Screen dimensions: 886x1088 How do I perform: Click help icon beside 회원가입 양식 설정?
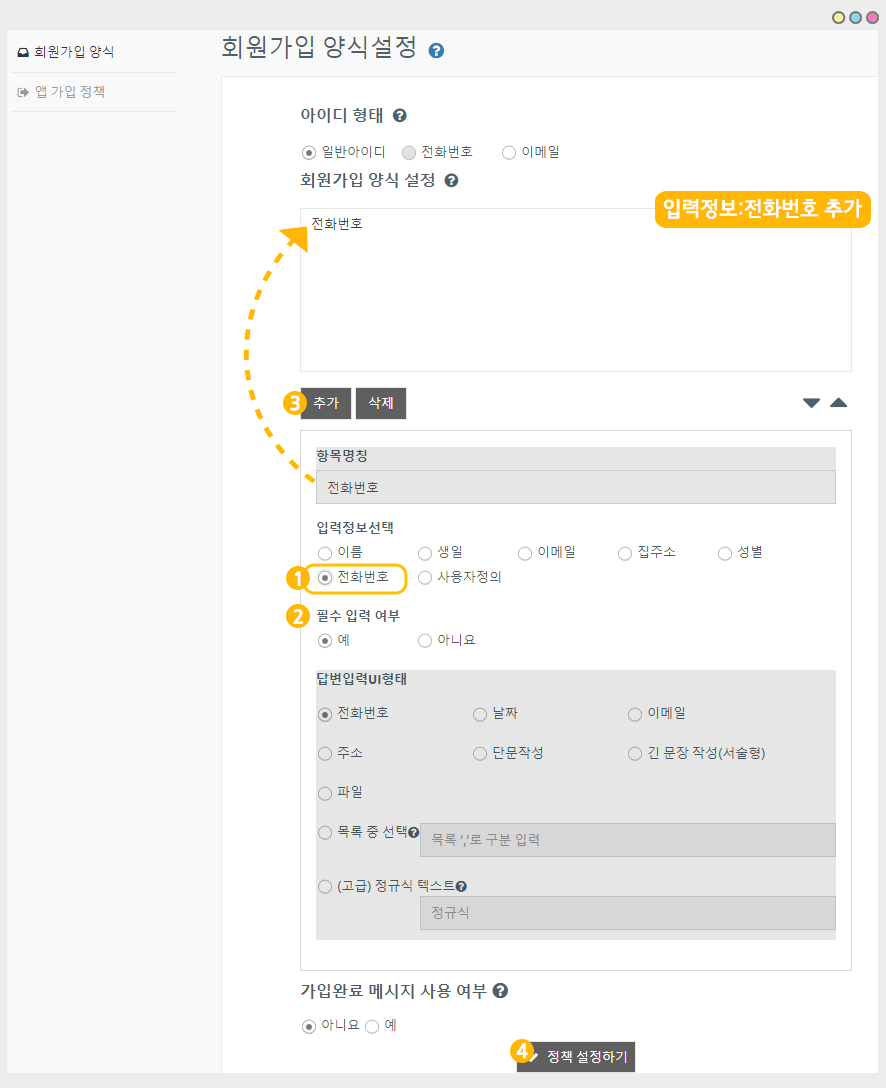[451, 181]
